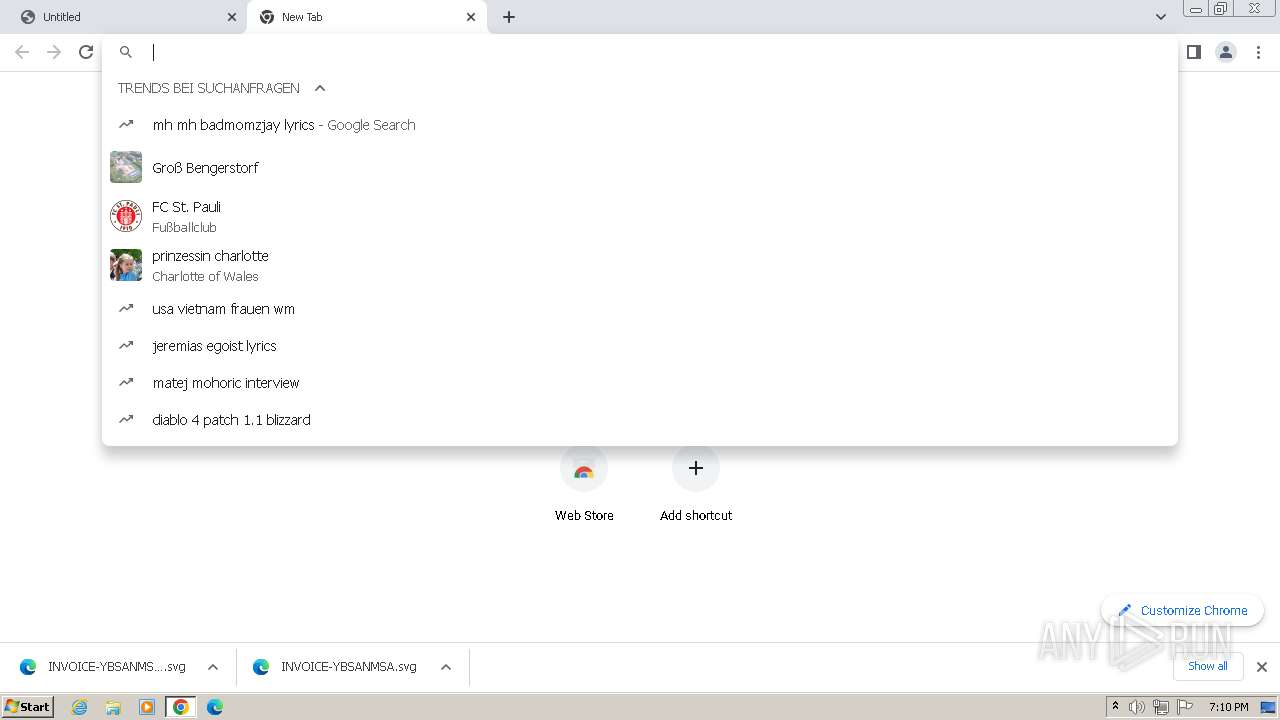The height and width of the screenshot is (720, 1280).
Task: Click the Chrome taskbar icon
Action: point(181,707)
